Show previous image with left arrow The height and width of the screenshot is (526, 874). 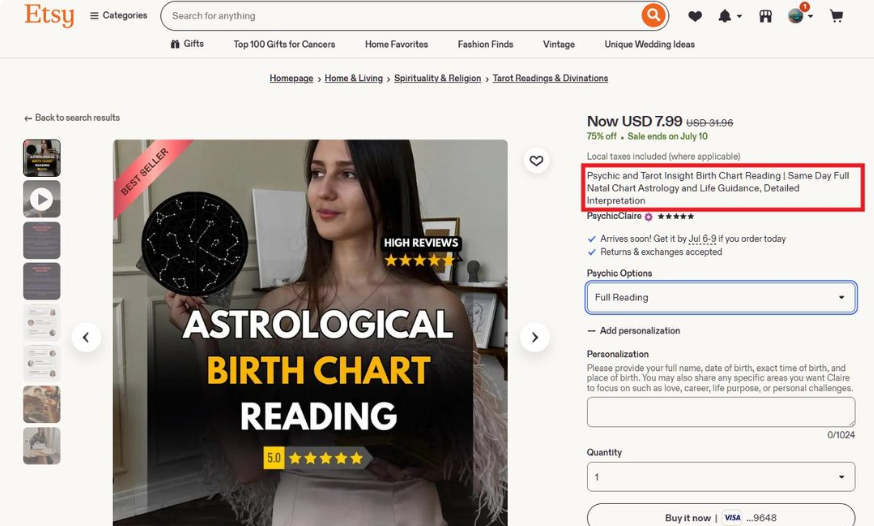tap(86, 337)
